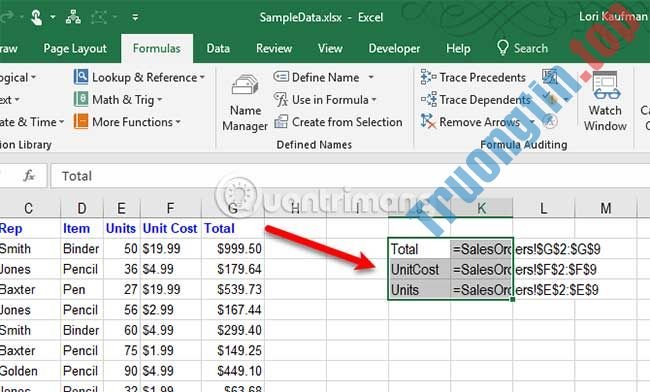
Task: Click the Unit Cost header cell
Action: [x=170, y=228]
